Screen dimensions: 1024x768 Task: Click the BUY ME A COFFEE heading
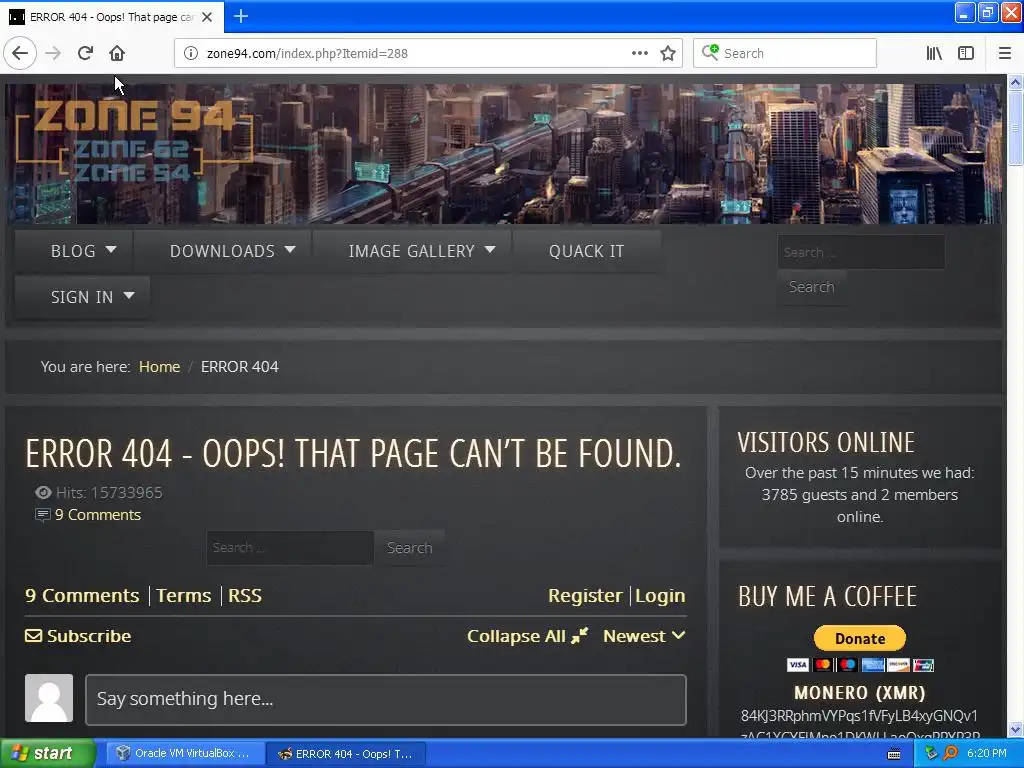[x=827, y=596]
